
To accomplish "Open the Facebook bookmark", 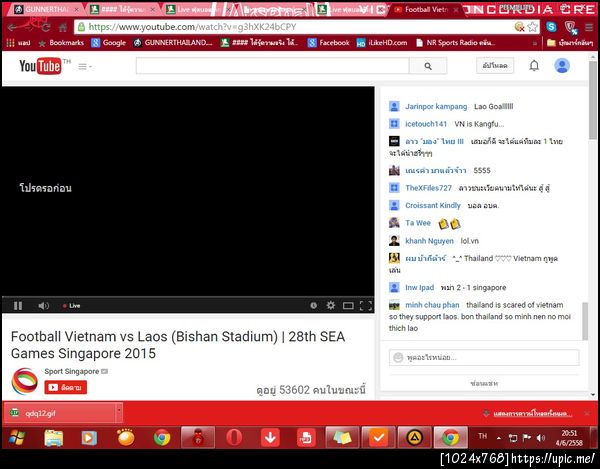I will tap(329, 43).
